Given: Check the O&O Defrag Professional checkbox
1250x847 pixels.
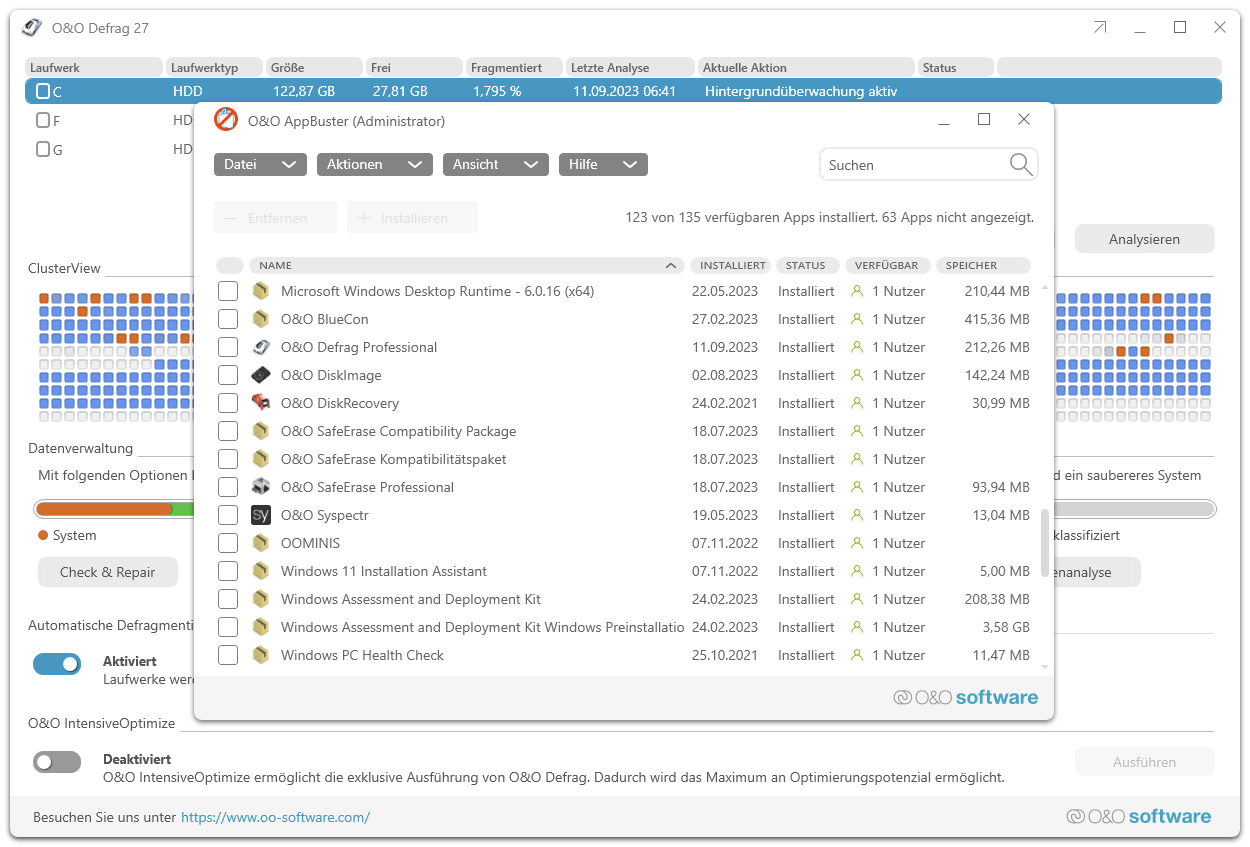Looking at the screenshot, I should [x=228, y=347].
